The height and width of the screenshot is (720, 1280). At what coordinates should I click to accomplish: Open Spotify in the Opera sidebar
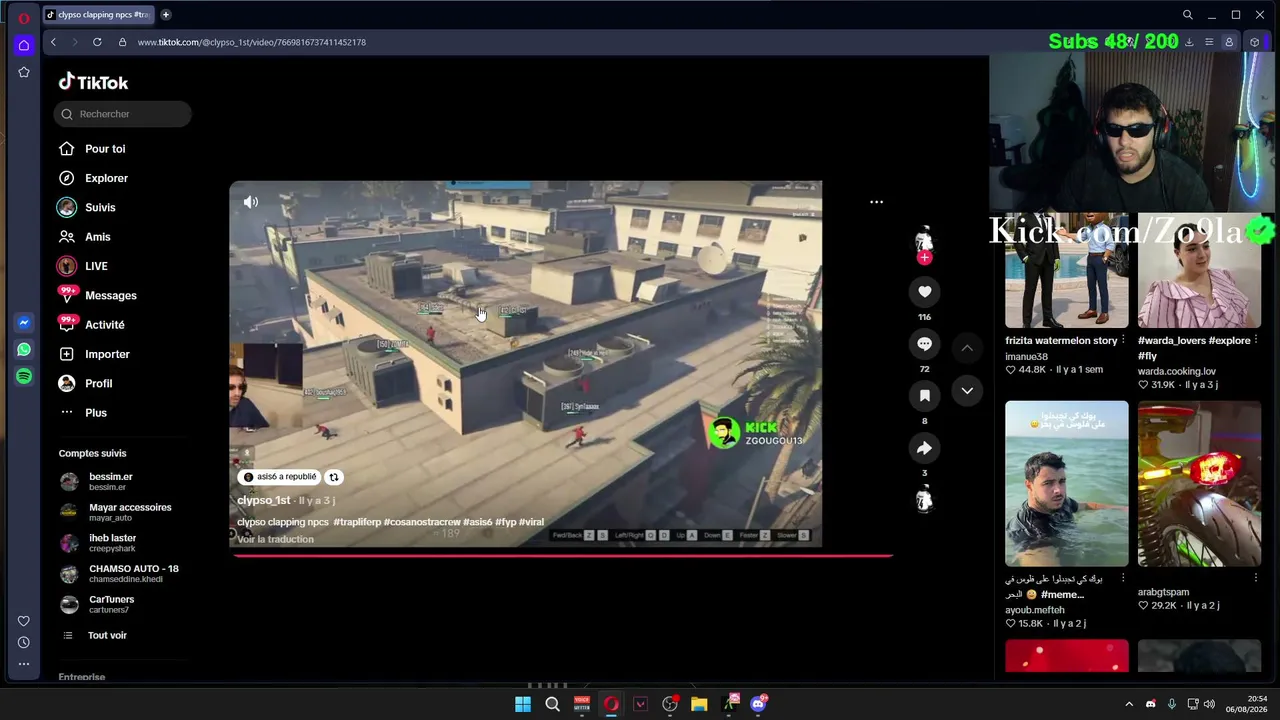(x=24, y=376)
